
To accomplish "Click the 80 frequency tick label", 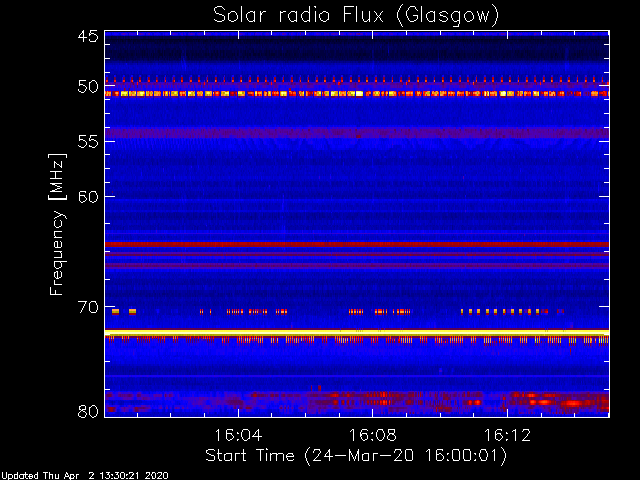I will pos(88,411).
